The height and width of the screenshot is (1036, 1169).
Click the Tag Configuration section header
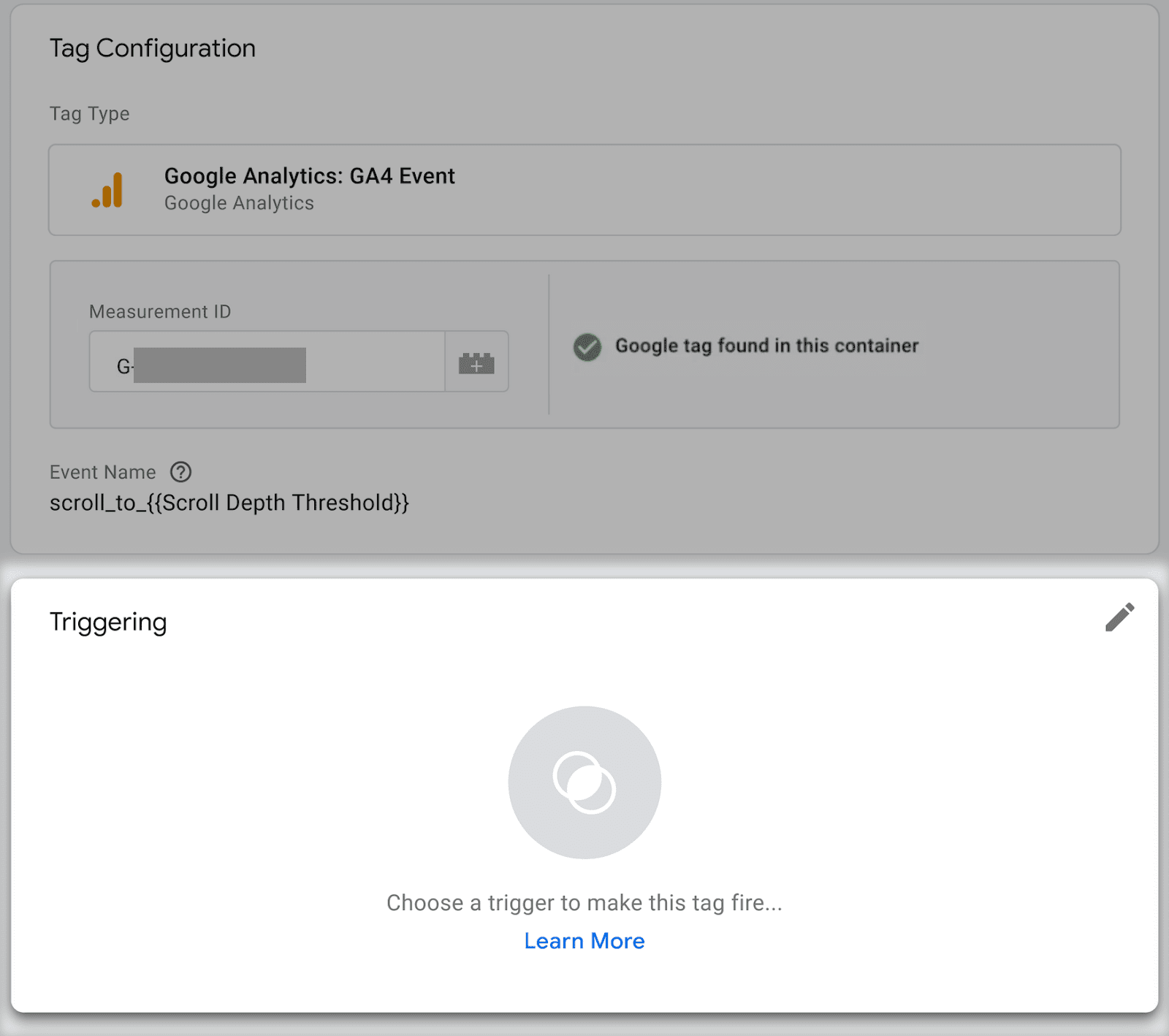(152, 47)
